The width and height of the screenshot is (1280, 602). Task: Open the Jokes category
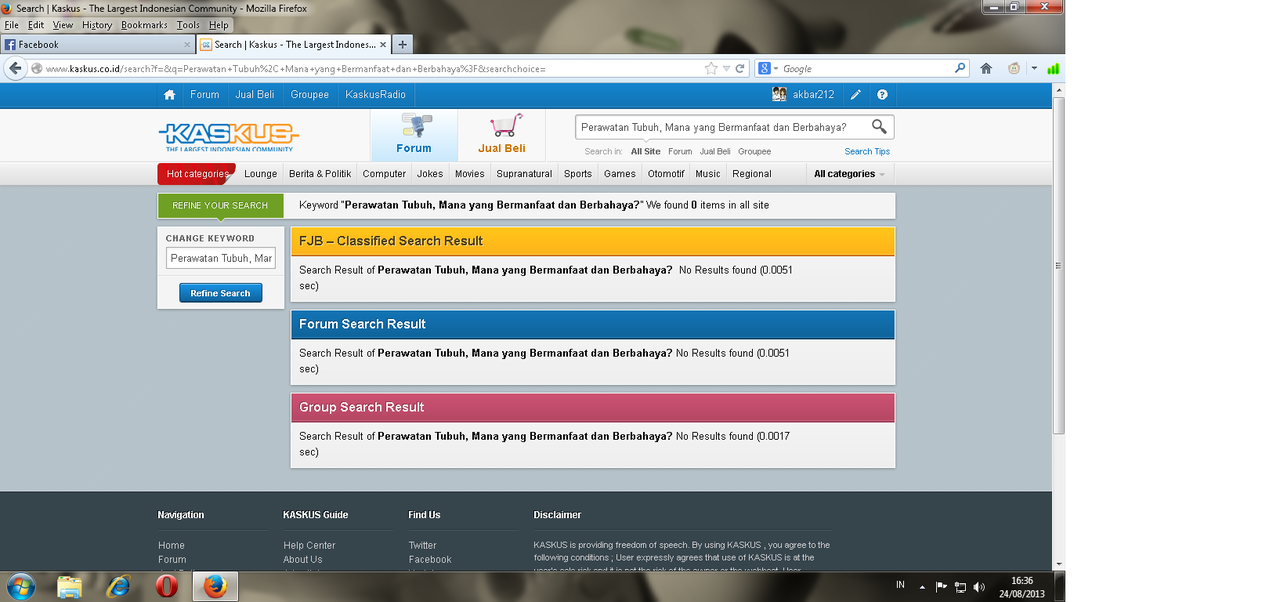pos(430,174)
